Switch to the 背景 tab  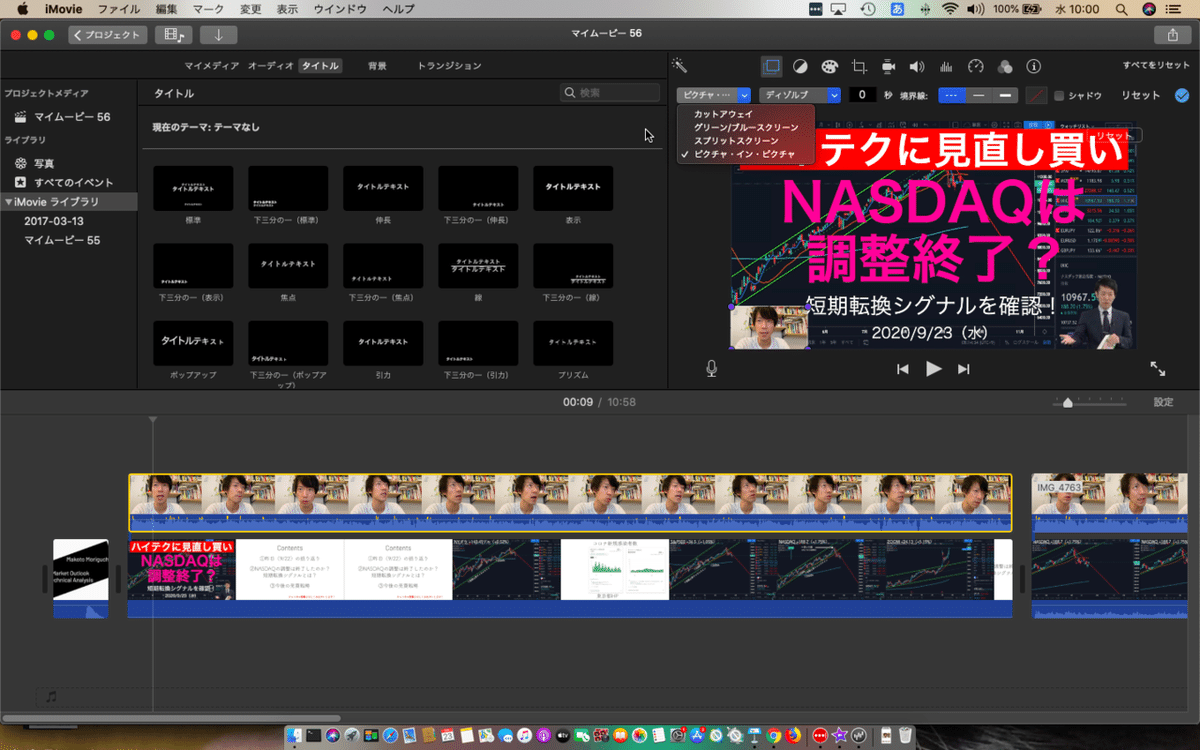pyautogui.click(x=377, y=66)
